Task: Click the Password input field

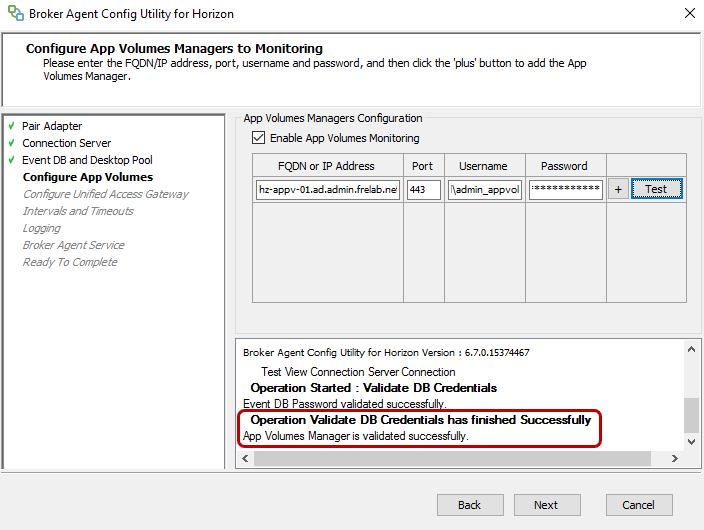Action: pyautogui.click(x=566, y=190)
